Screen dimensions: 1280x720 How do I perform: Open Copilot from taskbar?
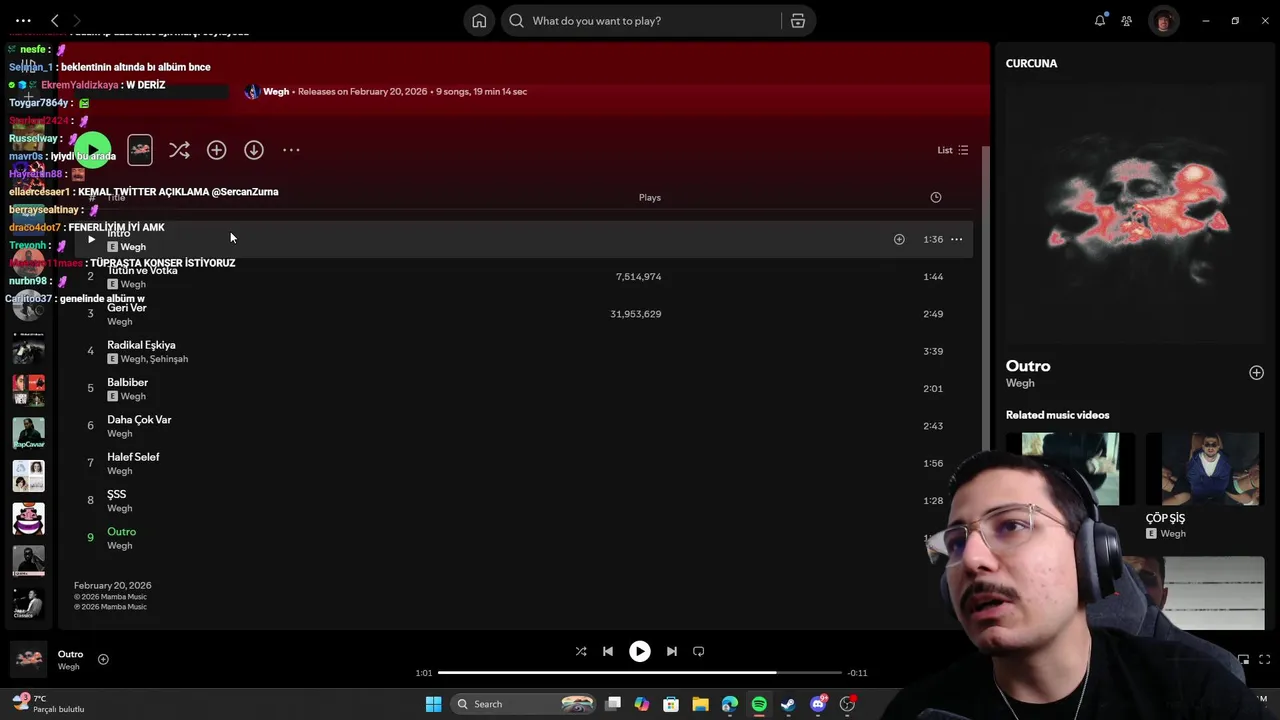click(642, 704)
